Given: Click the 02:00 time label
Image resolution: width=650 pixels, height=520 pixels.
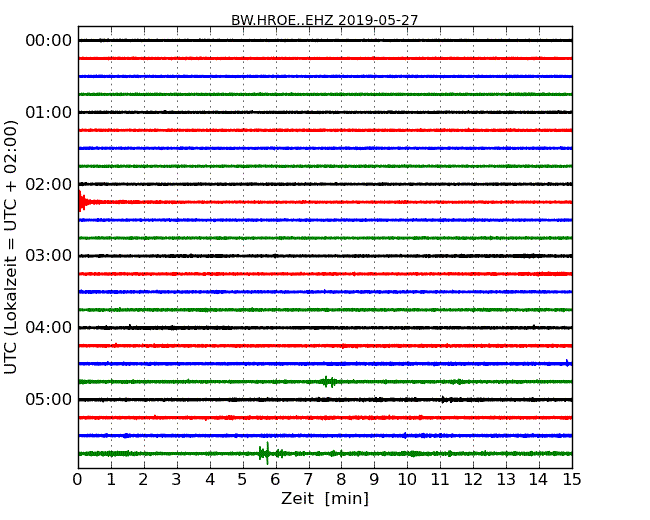Looking at the screenshot, I should pos(49,184).
